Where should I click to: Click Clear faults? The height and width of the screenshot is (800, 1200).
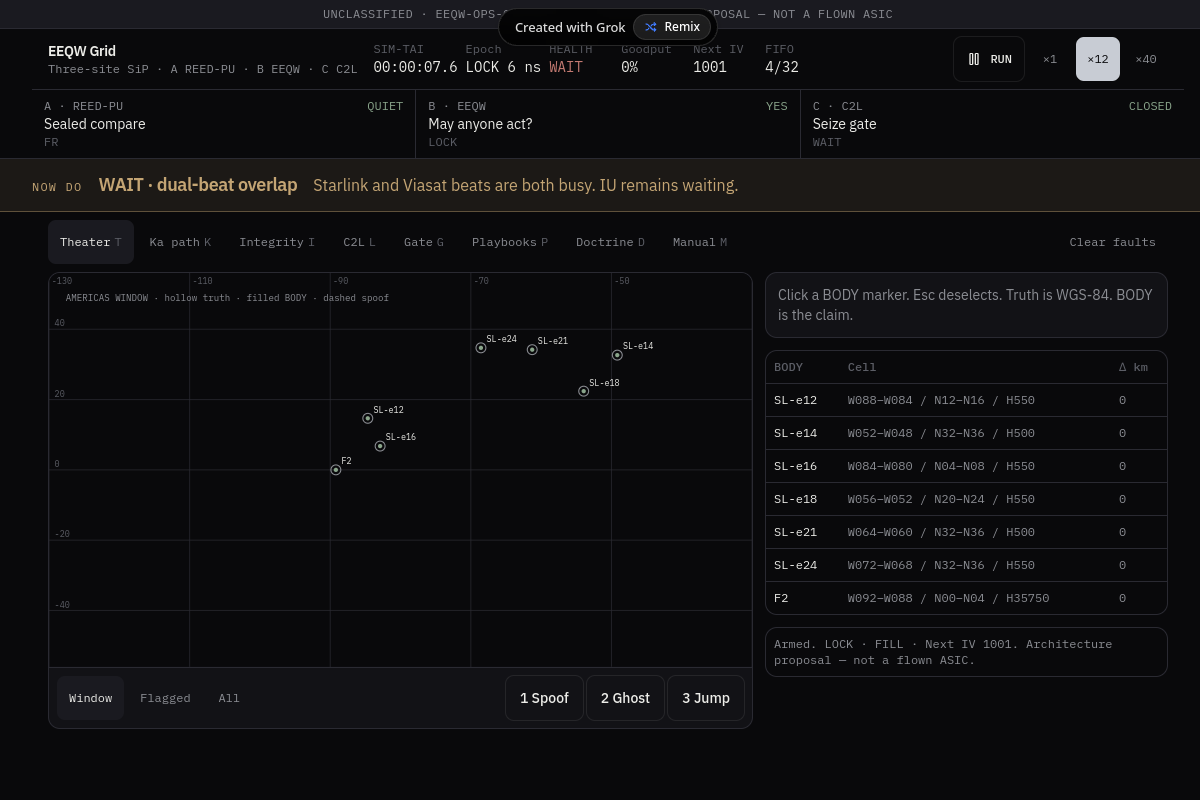click(1112, 242)
